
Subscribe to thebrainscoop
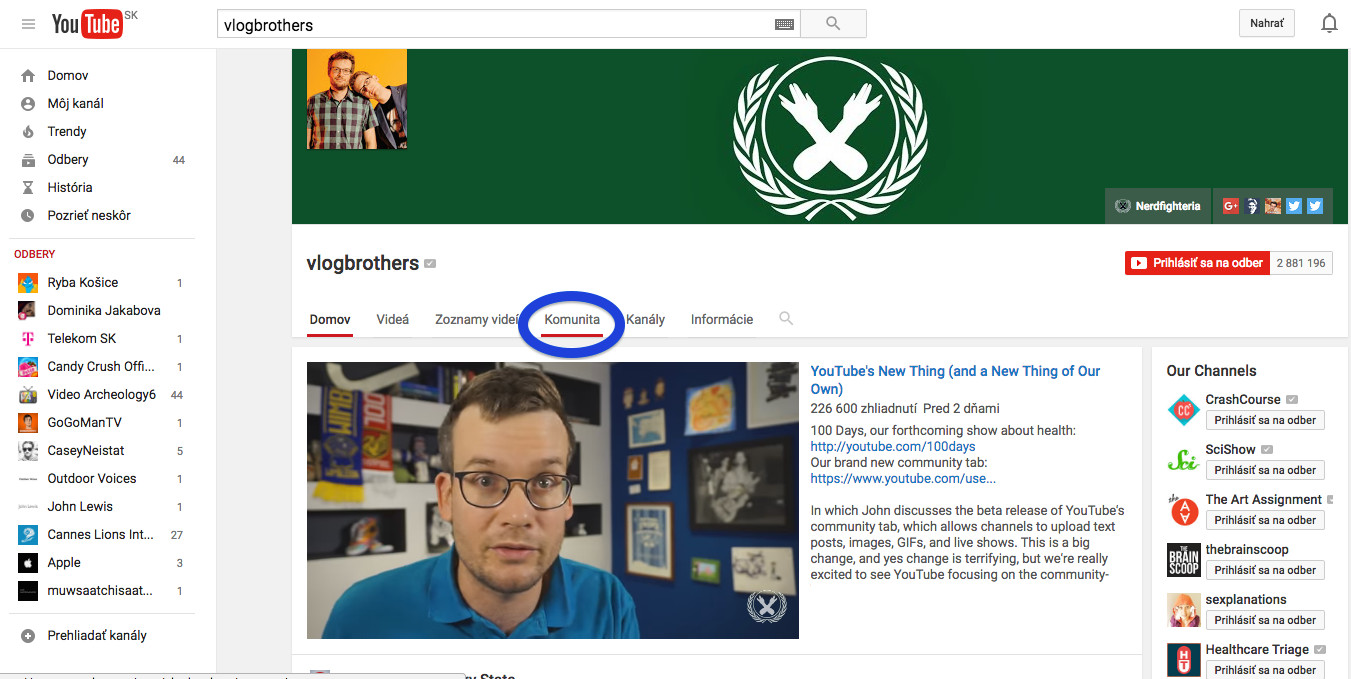1265,570
